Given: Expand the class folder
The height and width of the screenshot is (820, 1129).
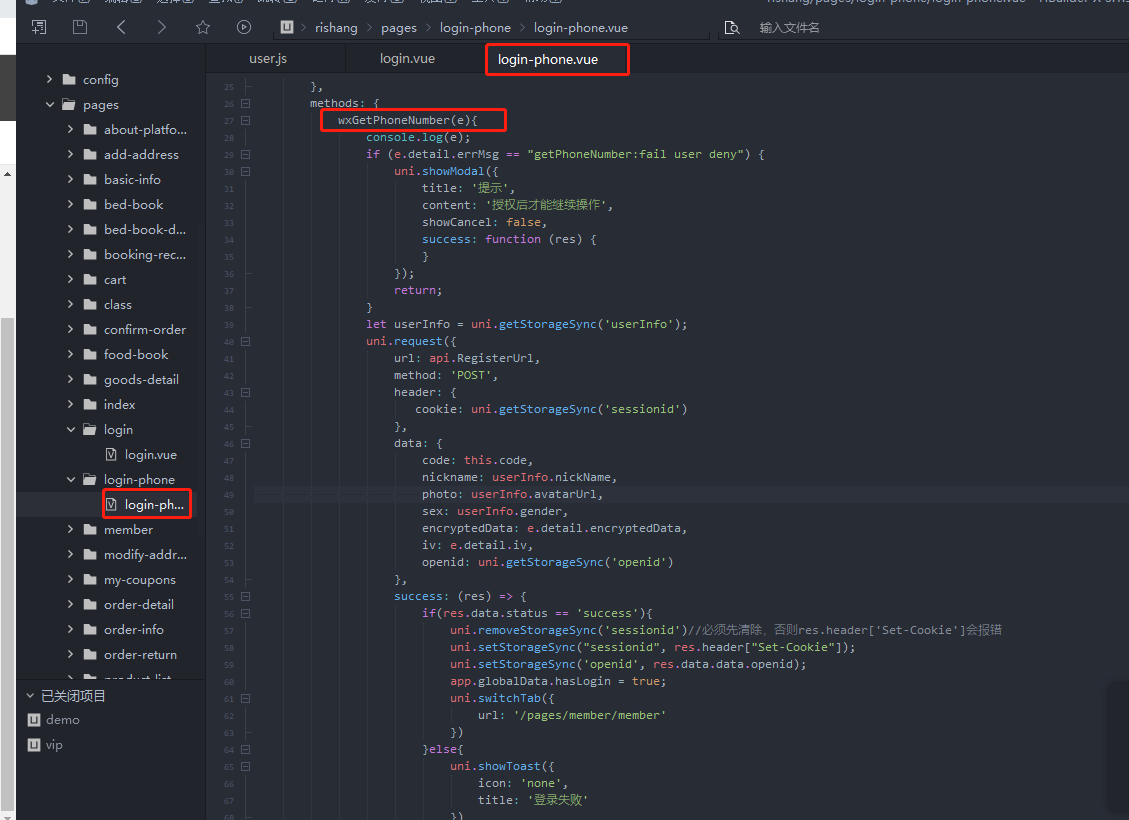Looking at the screenshot, I should pyautogui.click(x=71, y=305).
